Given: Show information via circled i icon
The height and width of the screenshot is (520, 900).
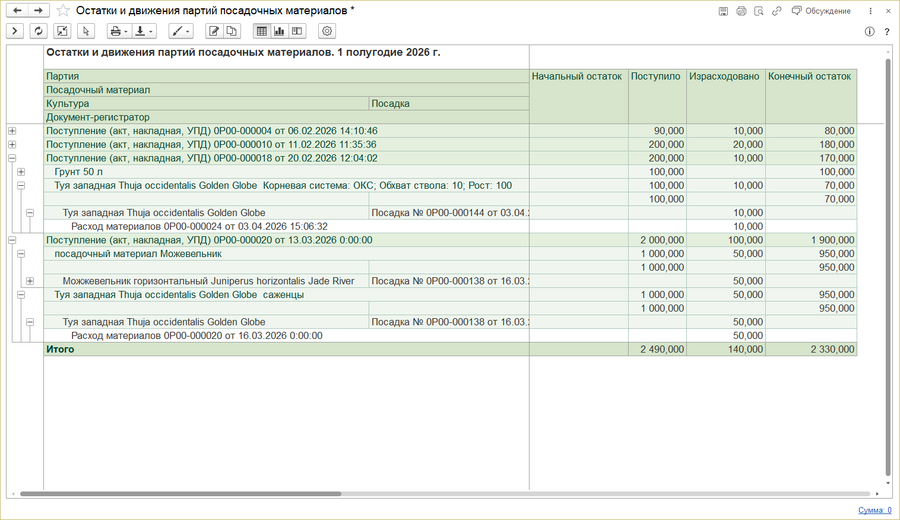Looking at the screenshot, I should point(870,32).
